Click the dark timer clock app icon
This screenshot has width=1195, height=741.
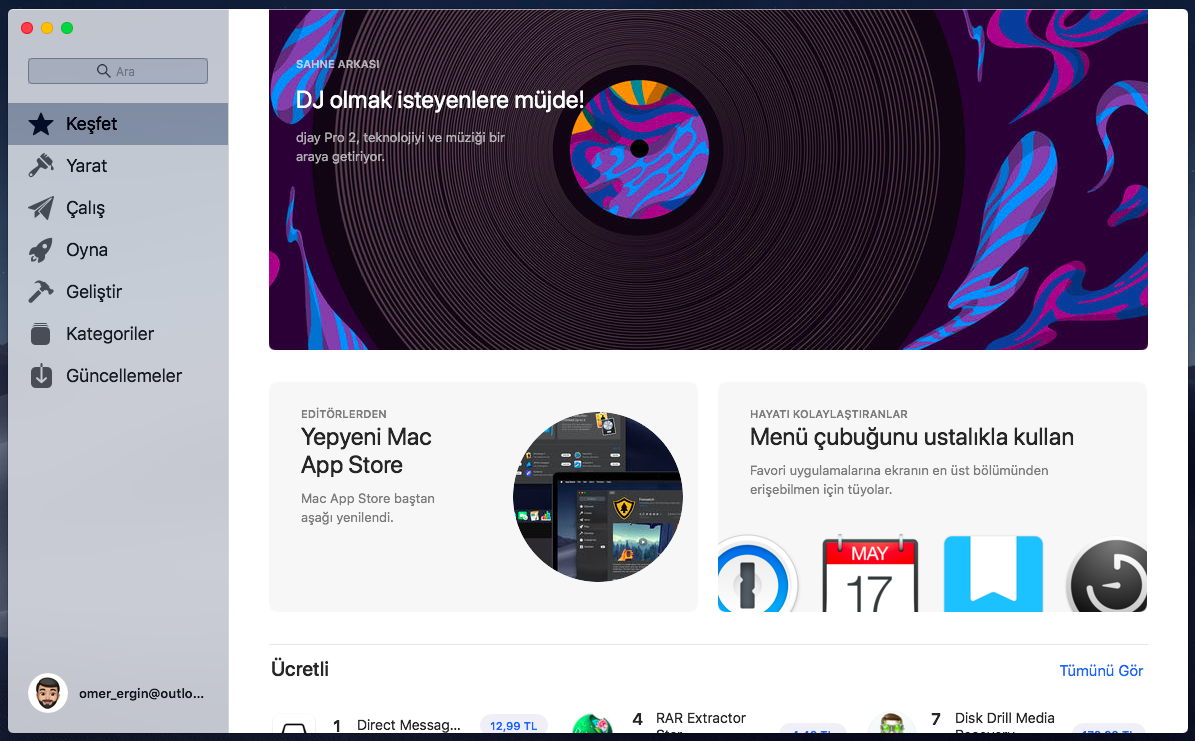tap(1107, 578)
